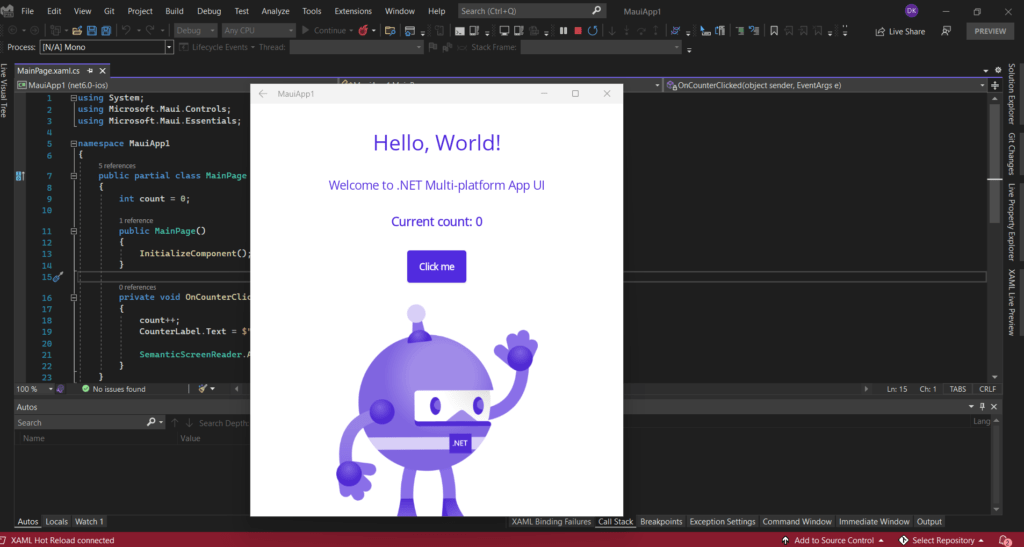The height and width of the screenshot is (547, 1024).
Task: Open the Thread dropdown
Action: coord(356,47)
